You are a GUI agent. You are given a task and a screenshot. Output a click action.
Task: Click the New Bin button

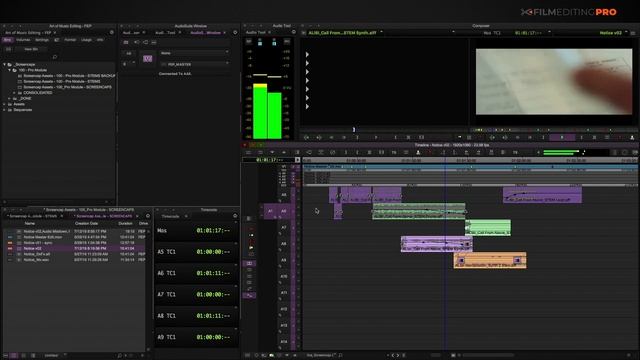tap(31, 49)
